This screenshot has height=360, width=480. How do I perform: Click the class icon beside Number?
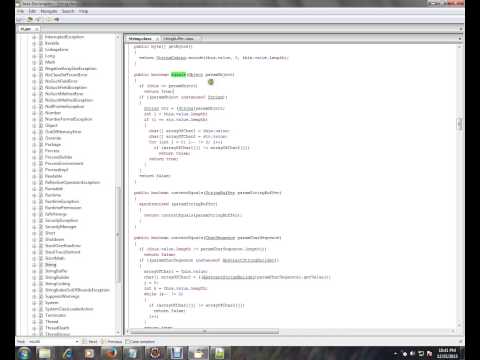41,113
